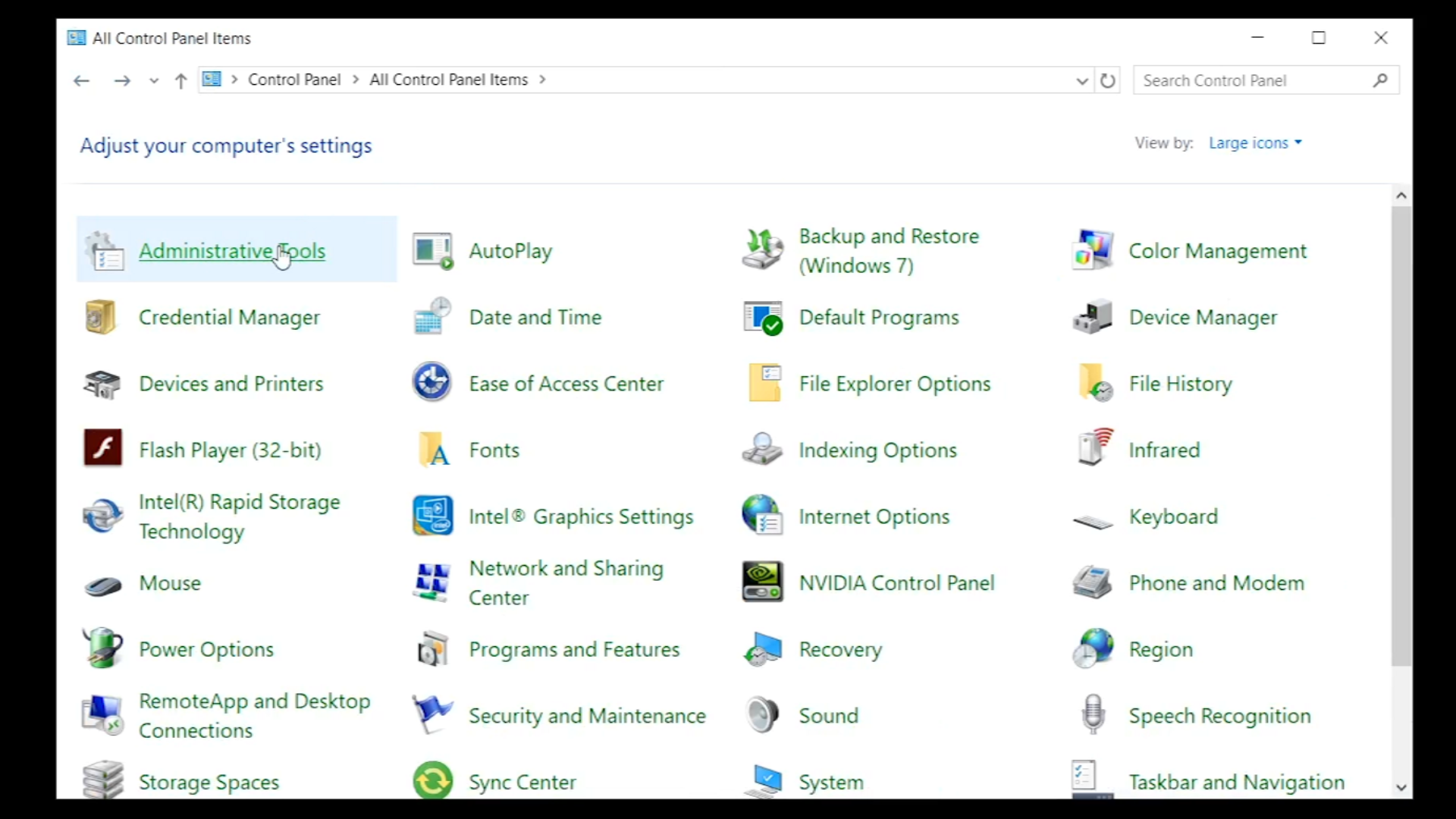
Task: Click the refresh button by address bar
Action: click(x=1108, y=80)
